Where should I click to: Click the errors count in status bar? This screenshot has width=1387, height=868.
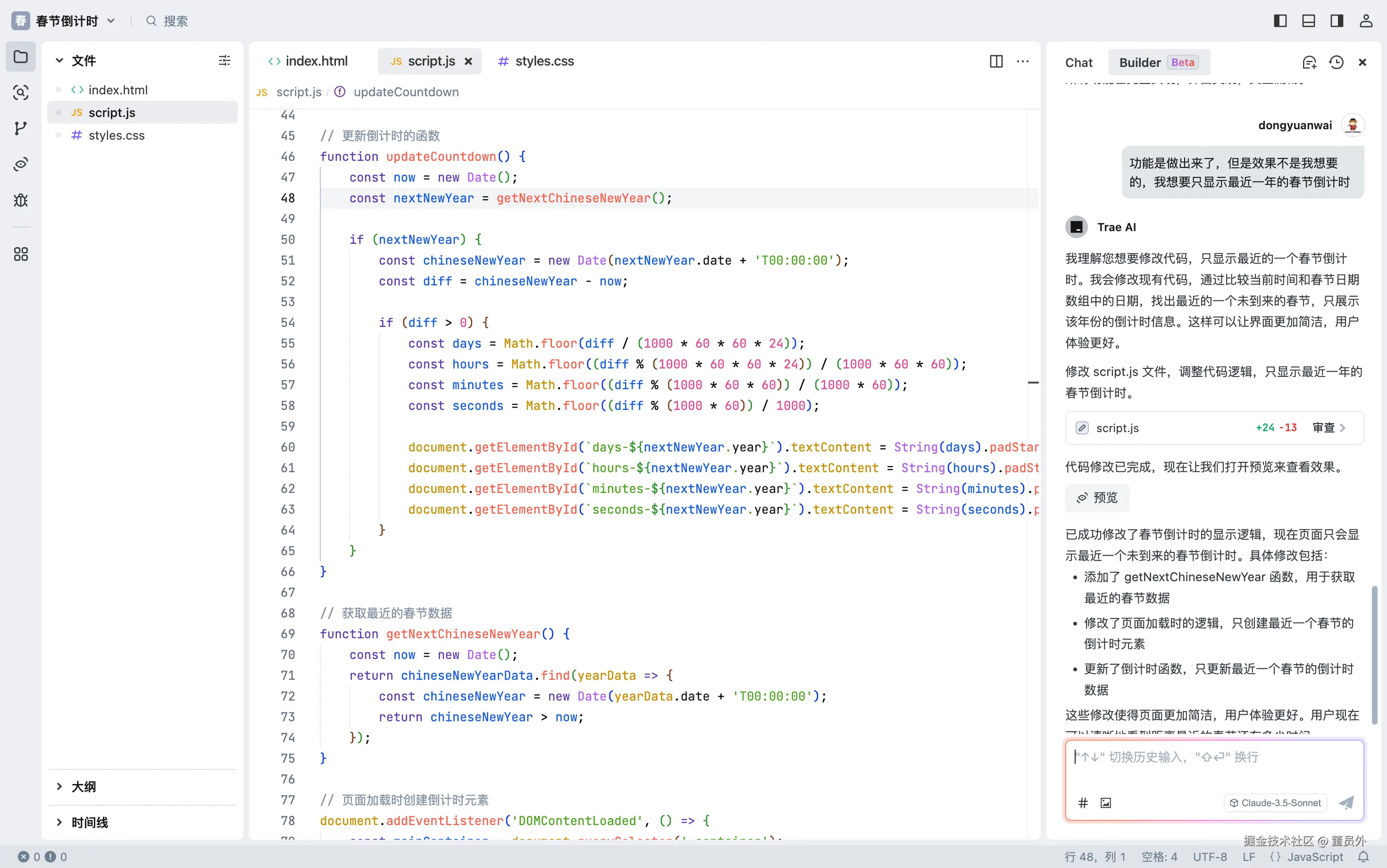[29, 857]
